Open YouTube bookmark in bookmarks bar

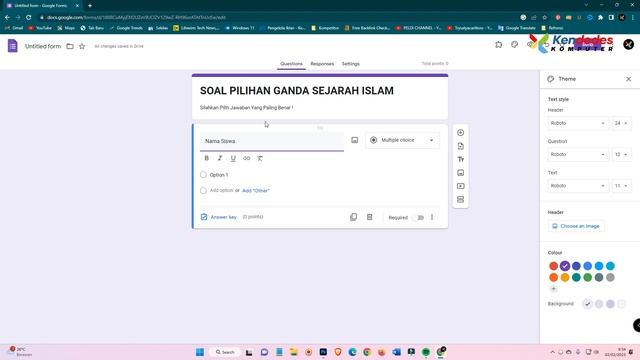(x=40, y=28)
